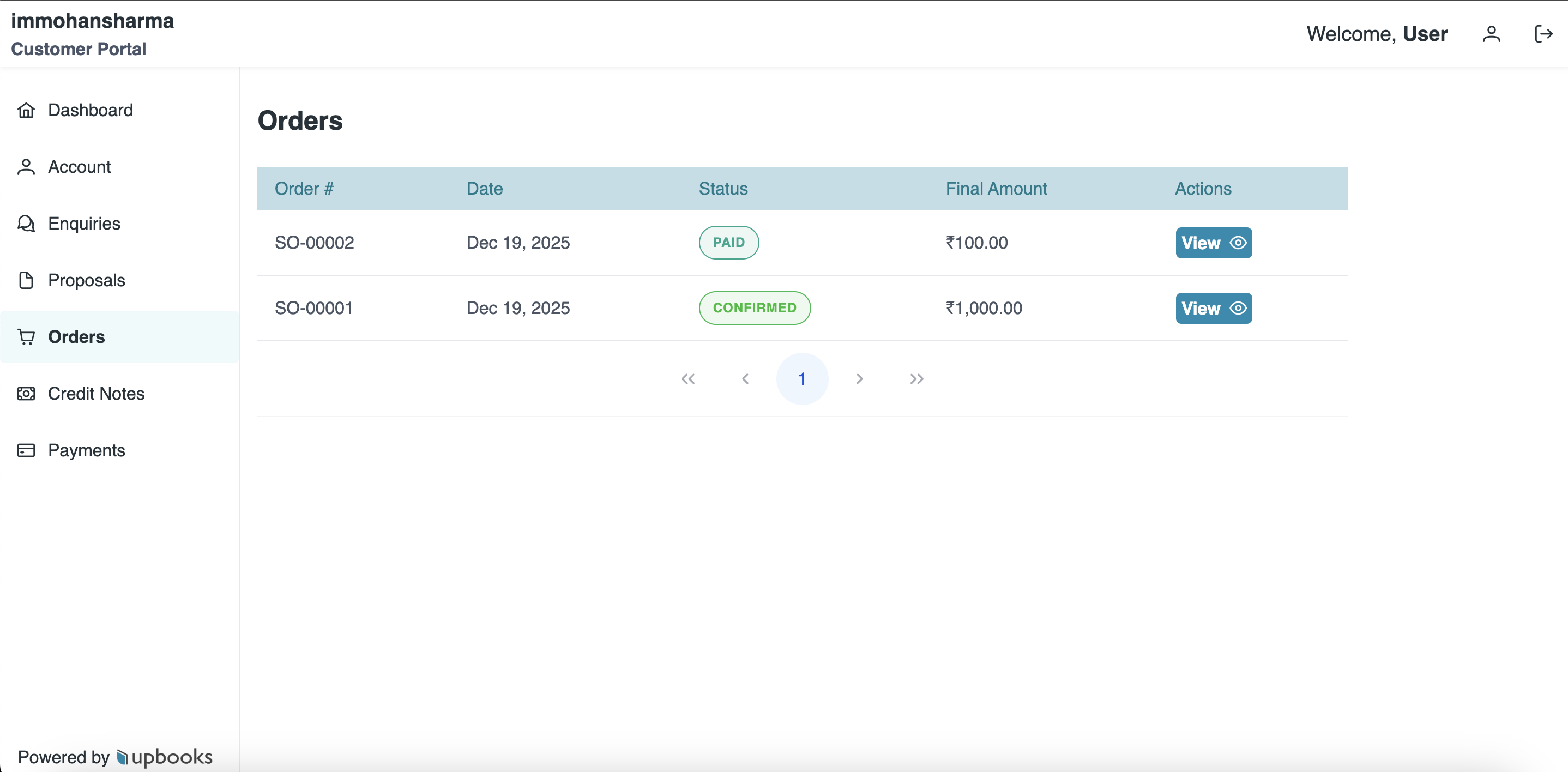Click page number 1 in pagination

point(802,378)
